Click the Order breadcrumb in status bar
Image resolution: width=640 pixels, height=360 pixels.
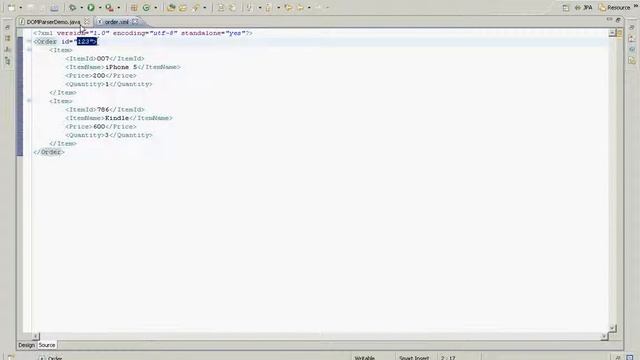click(x=55, y=358)
